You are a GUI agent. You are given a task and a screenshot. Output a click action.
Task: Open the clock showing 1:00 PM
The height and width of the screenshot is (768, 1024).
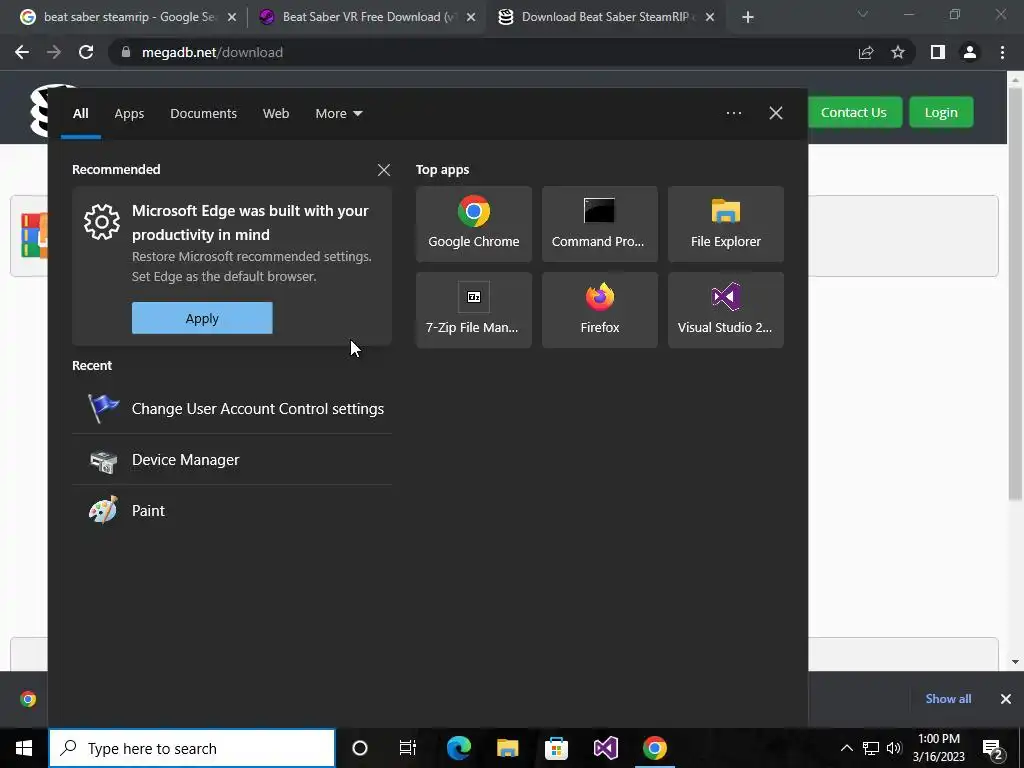click(x=938, y=748)
